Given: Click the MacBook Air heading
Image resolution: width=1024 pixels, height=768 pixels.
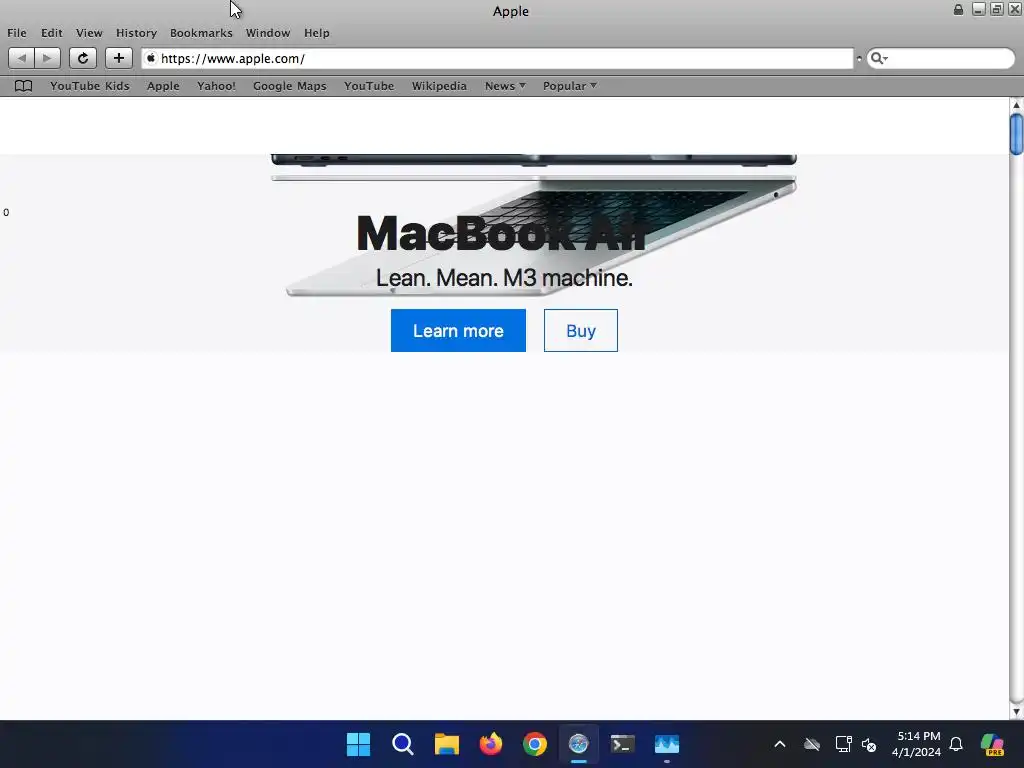Looking at the screenshot, I should pyautogui.click(x=502, y=233).
